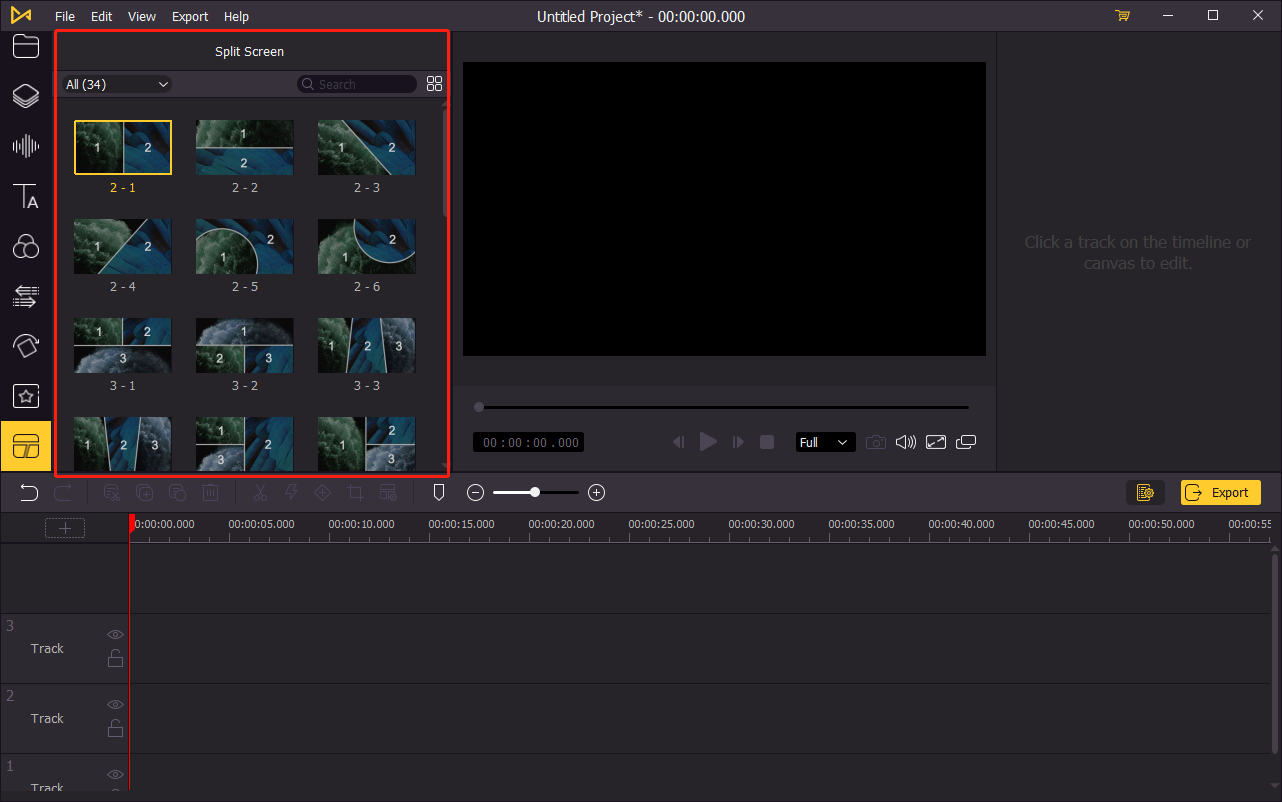Select the 2 - 5 split screen thumbnail
The height and width of the screenshot is (802, 1282).
pyautogui.click(x=245, y=247)
